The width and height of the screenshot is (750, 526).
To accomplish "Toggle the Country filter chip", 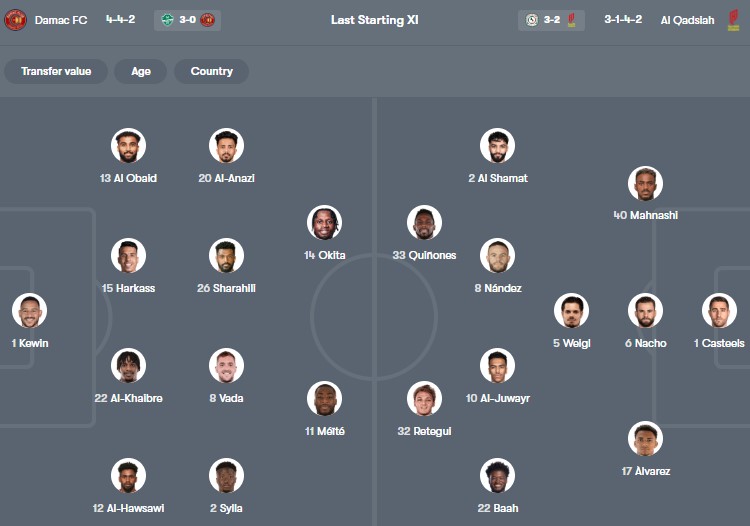I will [x=211, y=72].
